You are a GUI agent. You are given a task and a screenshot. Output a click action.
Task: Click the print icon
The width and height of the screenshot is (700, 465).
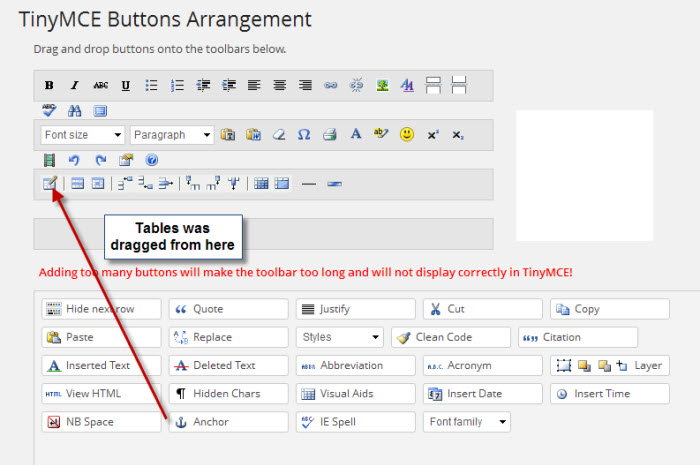point(330,134)
